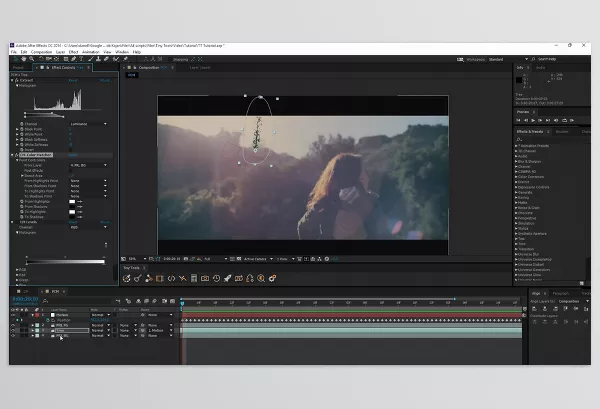The width and height of the screenshot is (600, 409).
Task: Select the Brush tool
Action: coord(91,59)
